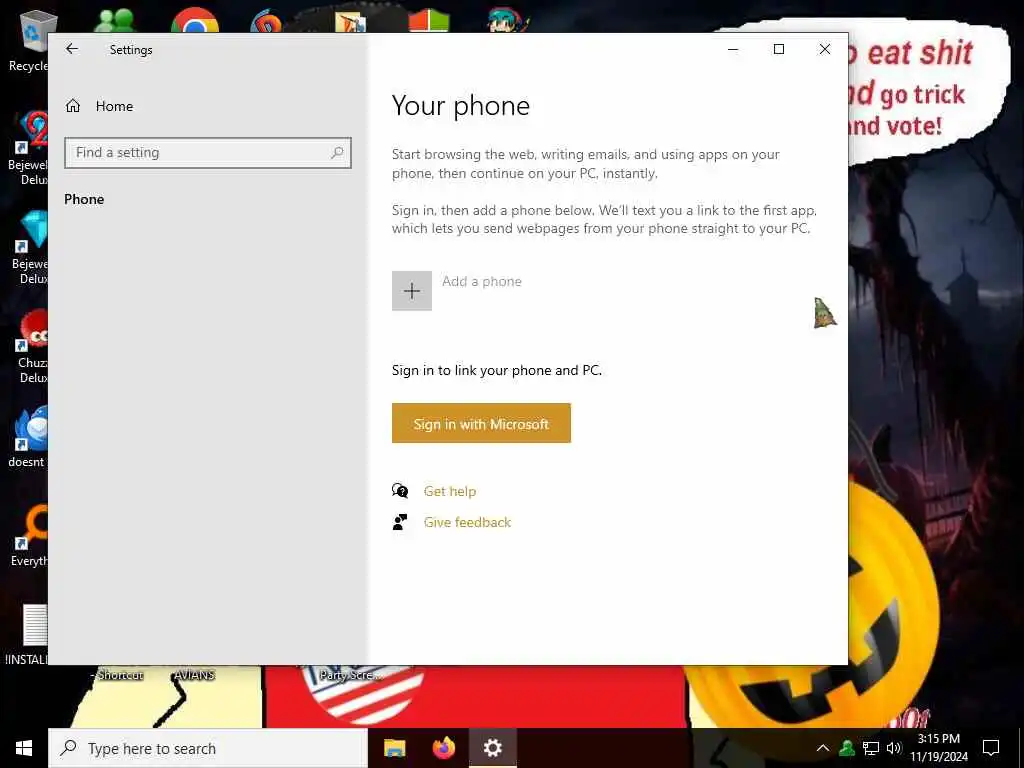This screenshot has width=1024, height=768.
Task: Select the AVIANS desktop item
Action: [x=195, y=675]
